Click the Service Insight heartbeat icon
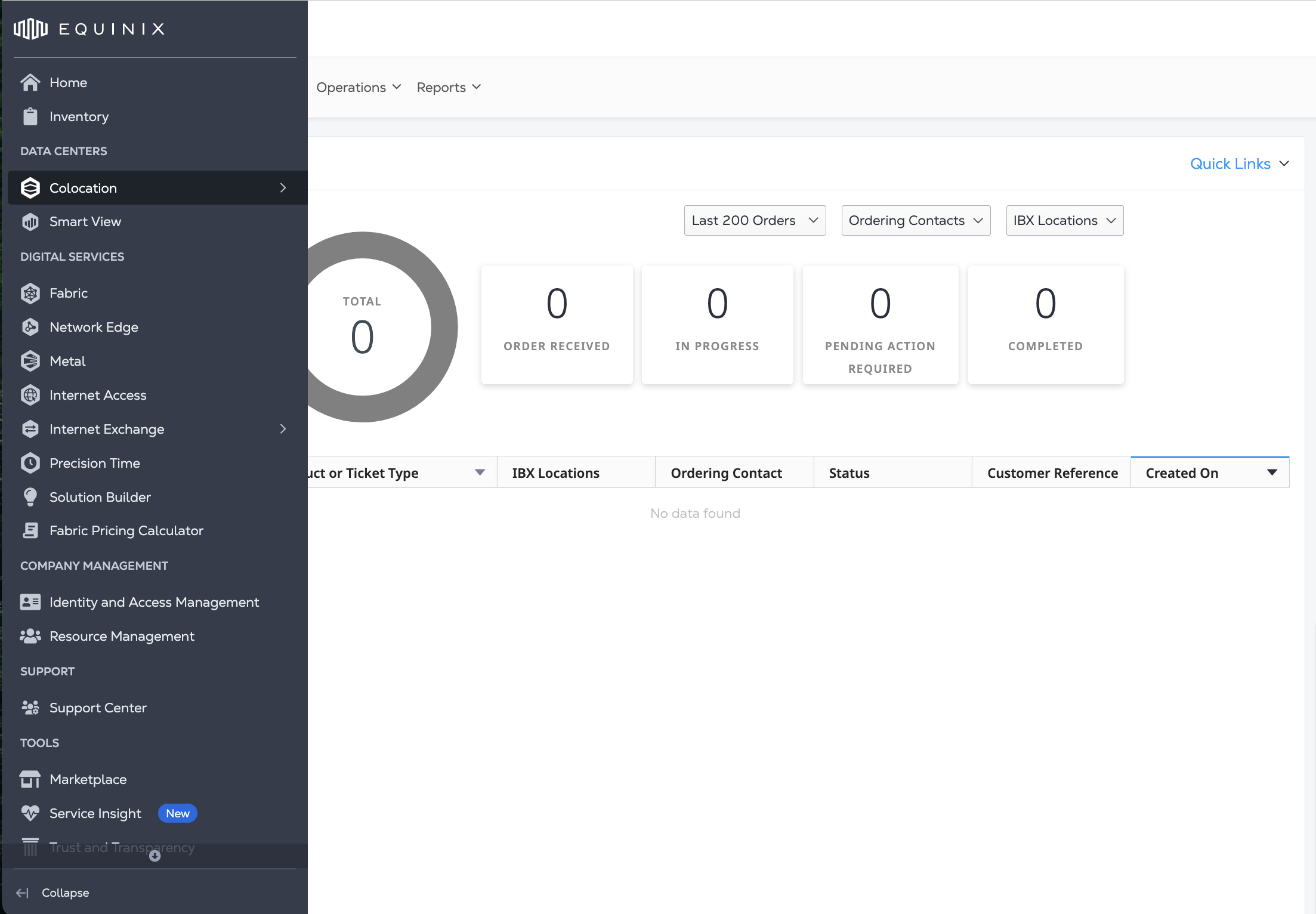The height and width of the screenshot is (914, 1316). (x=30, y=813)
